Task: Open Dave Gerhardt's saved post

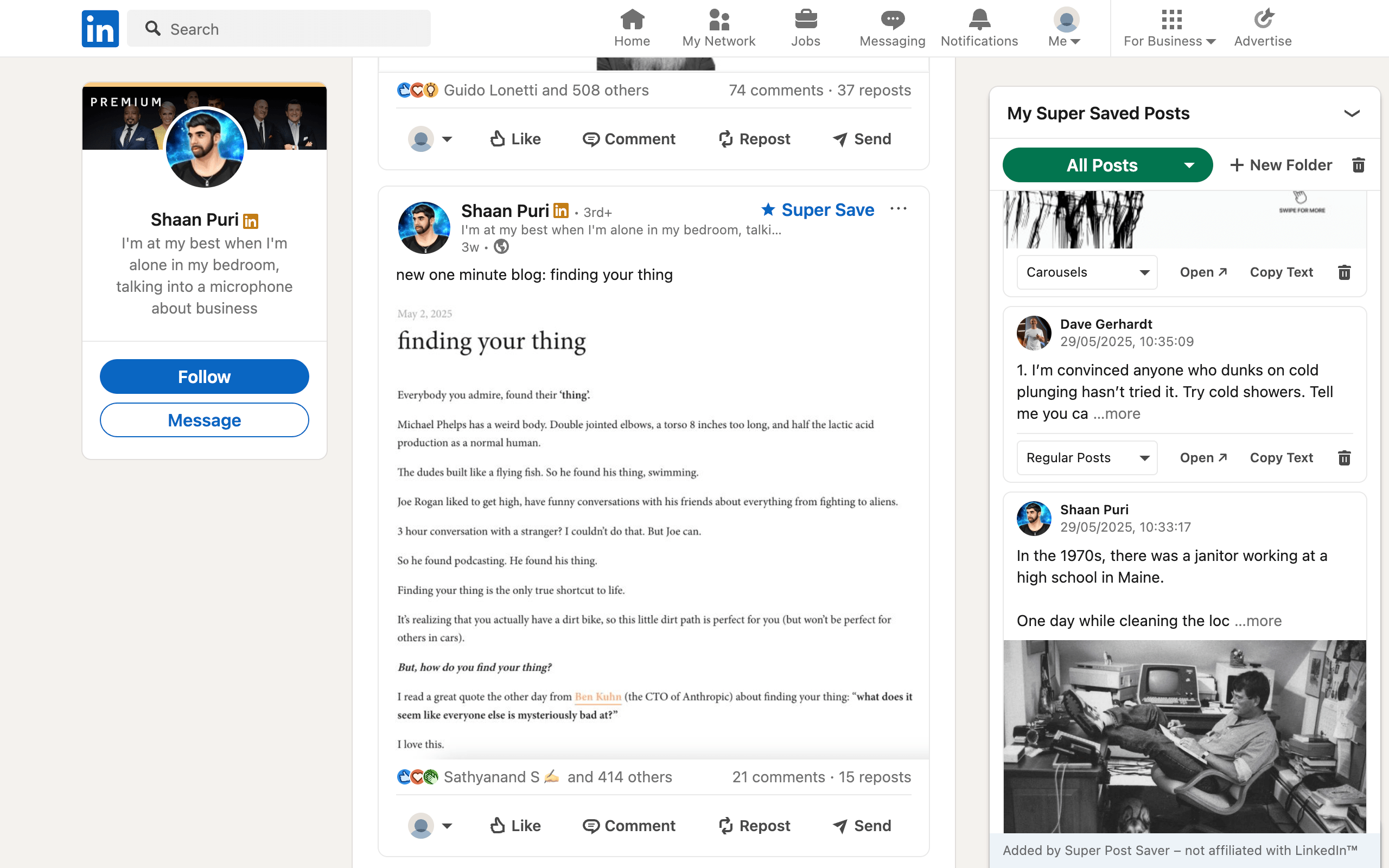Action: [1203, 457]
